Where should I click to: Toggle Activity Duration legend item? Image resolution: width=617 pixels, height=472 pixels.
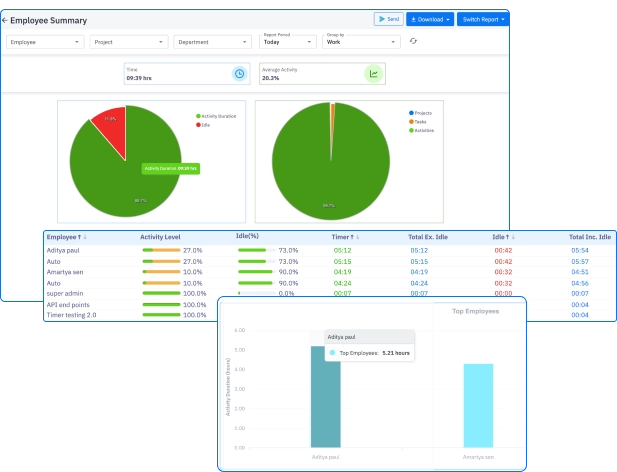(216, 116)
